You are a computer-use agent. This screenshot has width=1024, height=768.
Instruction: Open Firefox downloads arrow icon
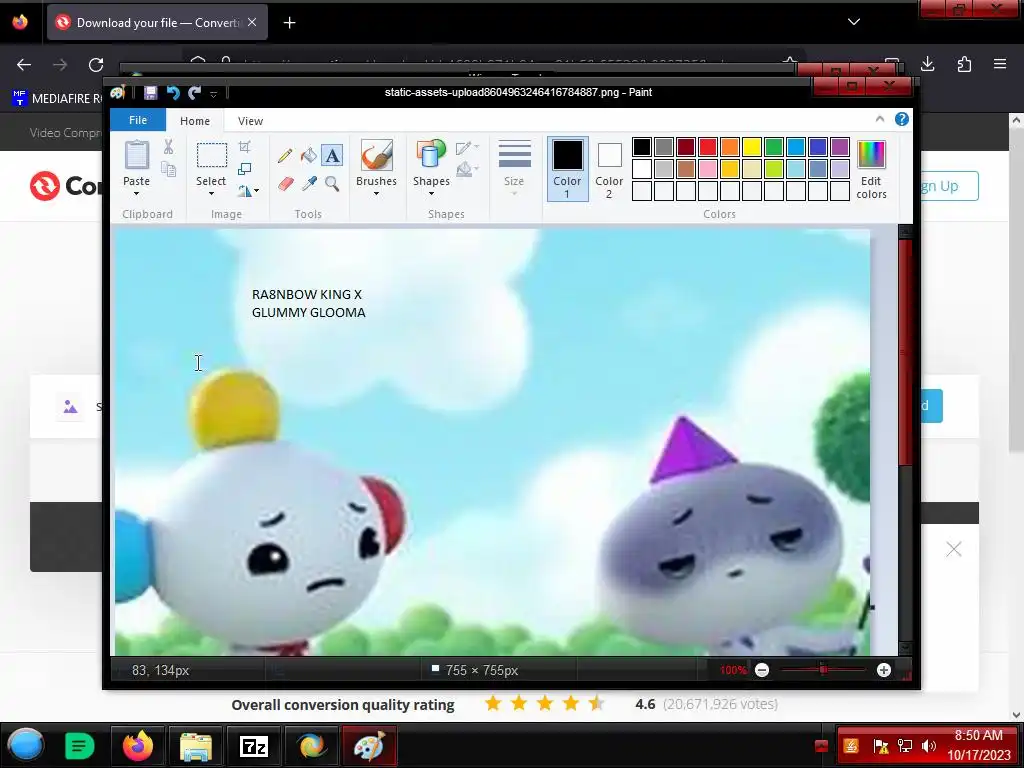click(x=927, y=64)
